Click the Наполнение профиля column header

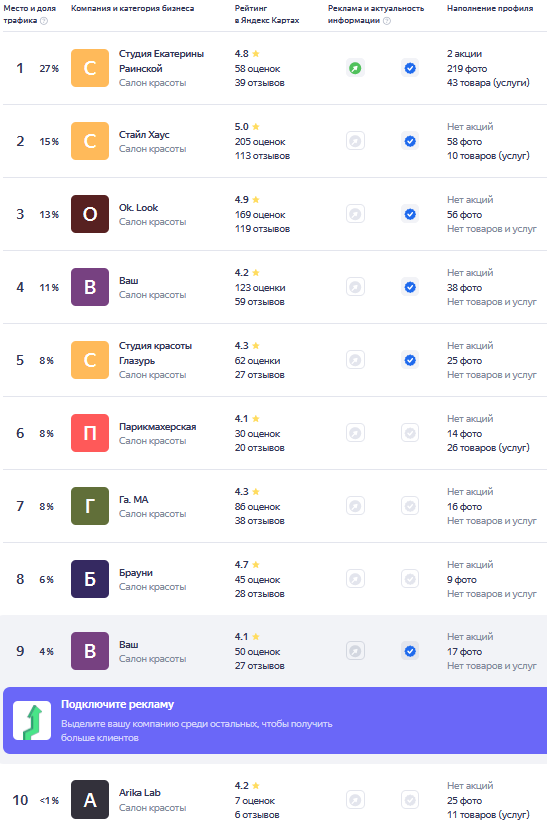click(490, 8)
